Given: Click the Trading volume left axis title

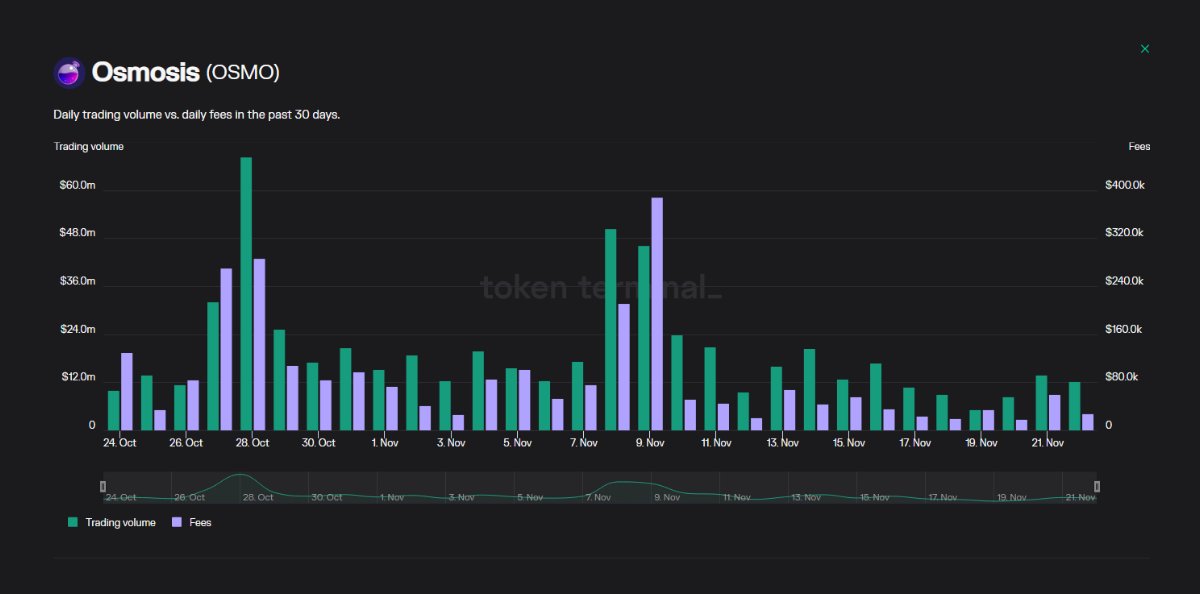Looking at the screenshot, I should coord(89,146).
